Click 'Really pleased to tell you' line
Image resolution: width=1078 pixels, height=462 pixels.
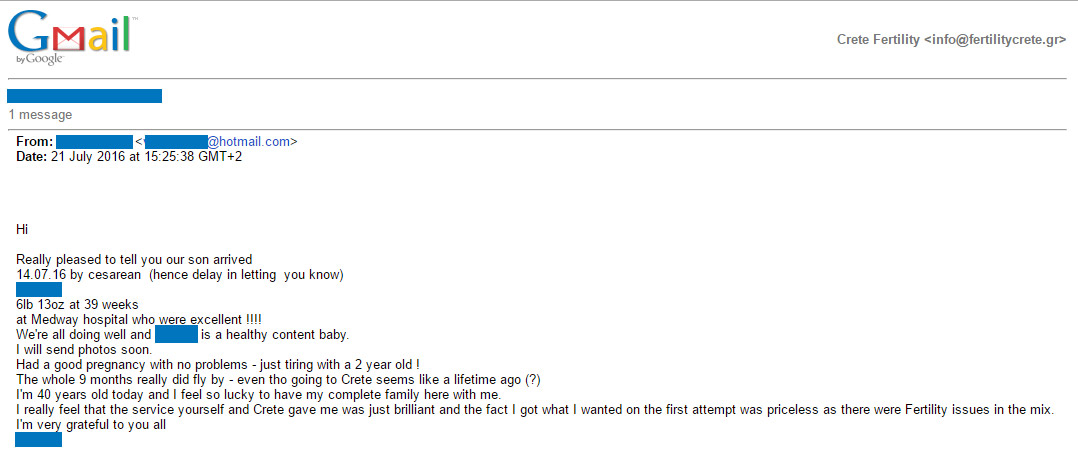[x=134, y=260]
